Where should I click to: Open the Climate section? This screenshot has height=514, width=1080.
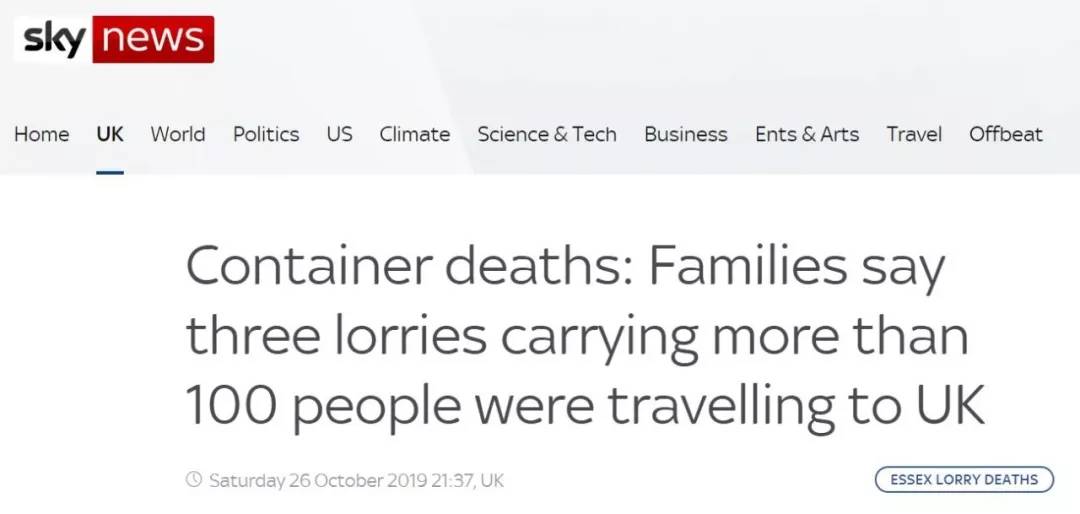point(415,134)
